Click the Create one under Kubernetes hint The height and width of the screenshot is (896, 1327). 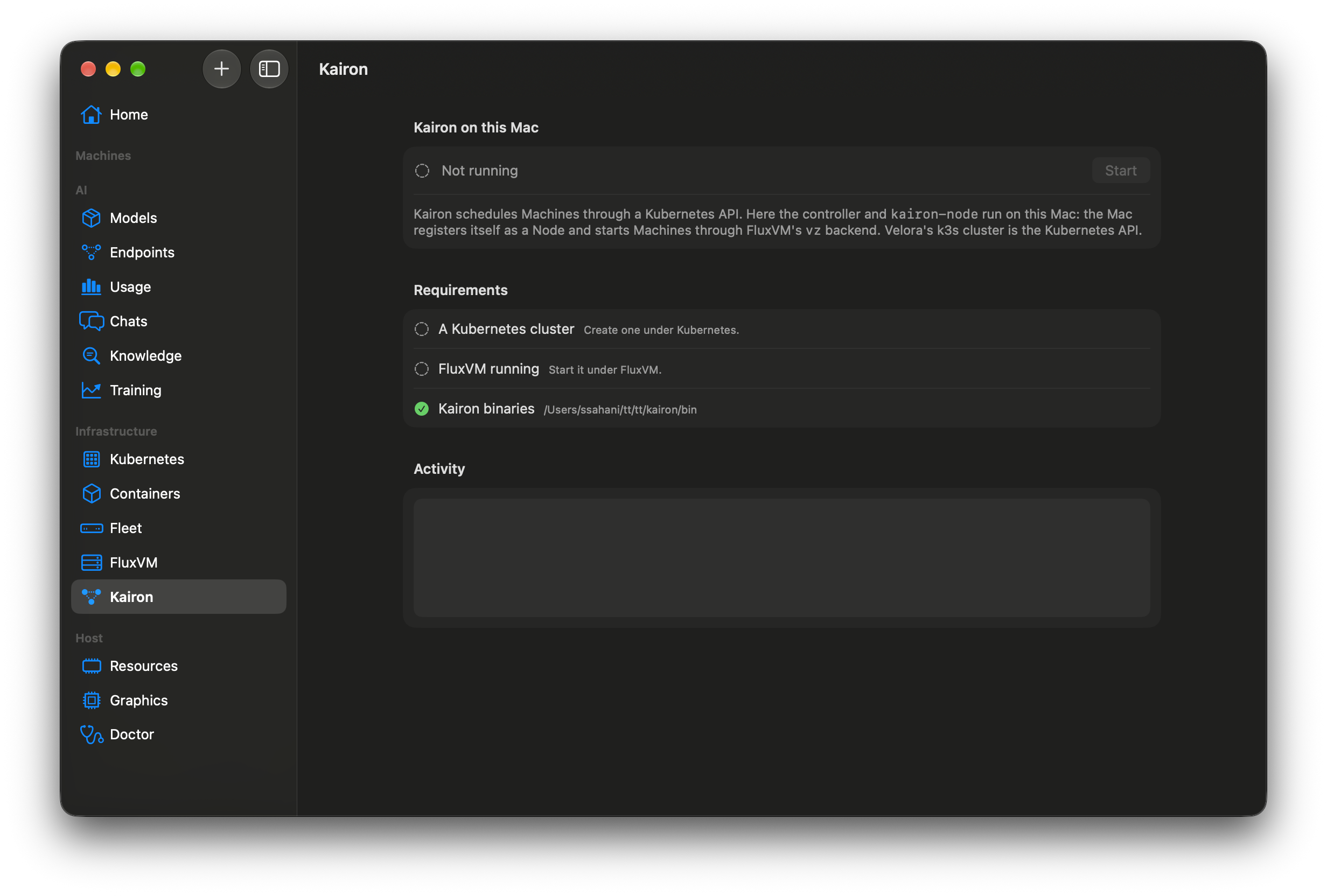661,330
